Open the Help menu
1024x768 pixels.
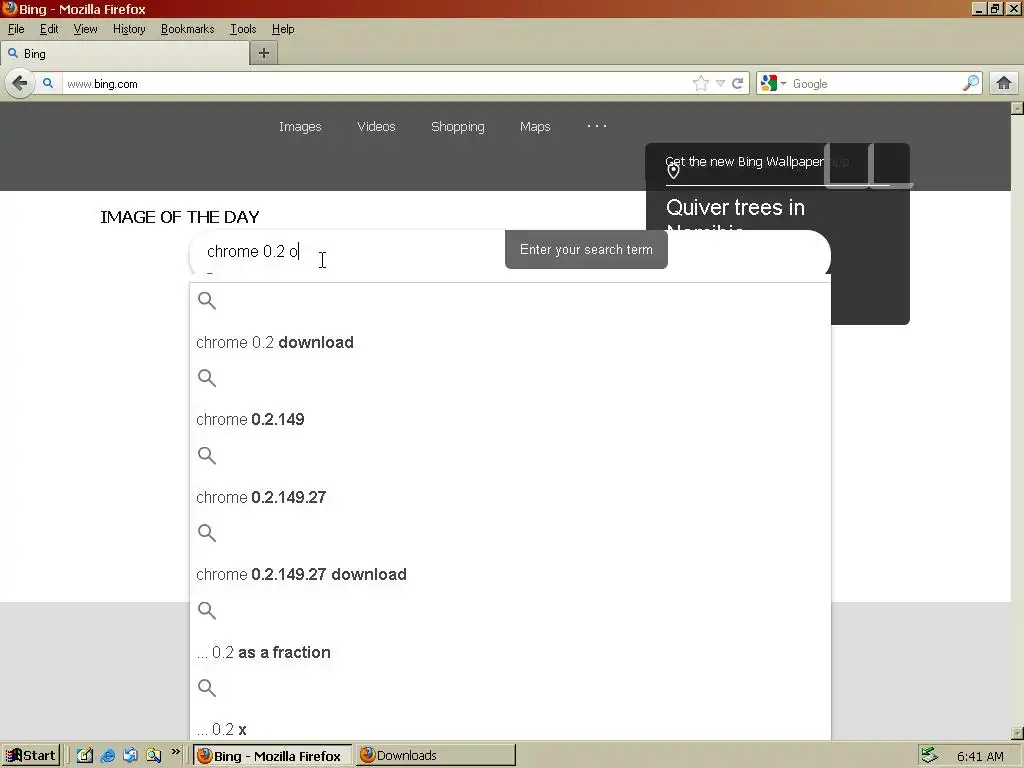click(x=283, y=29)
